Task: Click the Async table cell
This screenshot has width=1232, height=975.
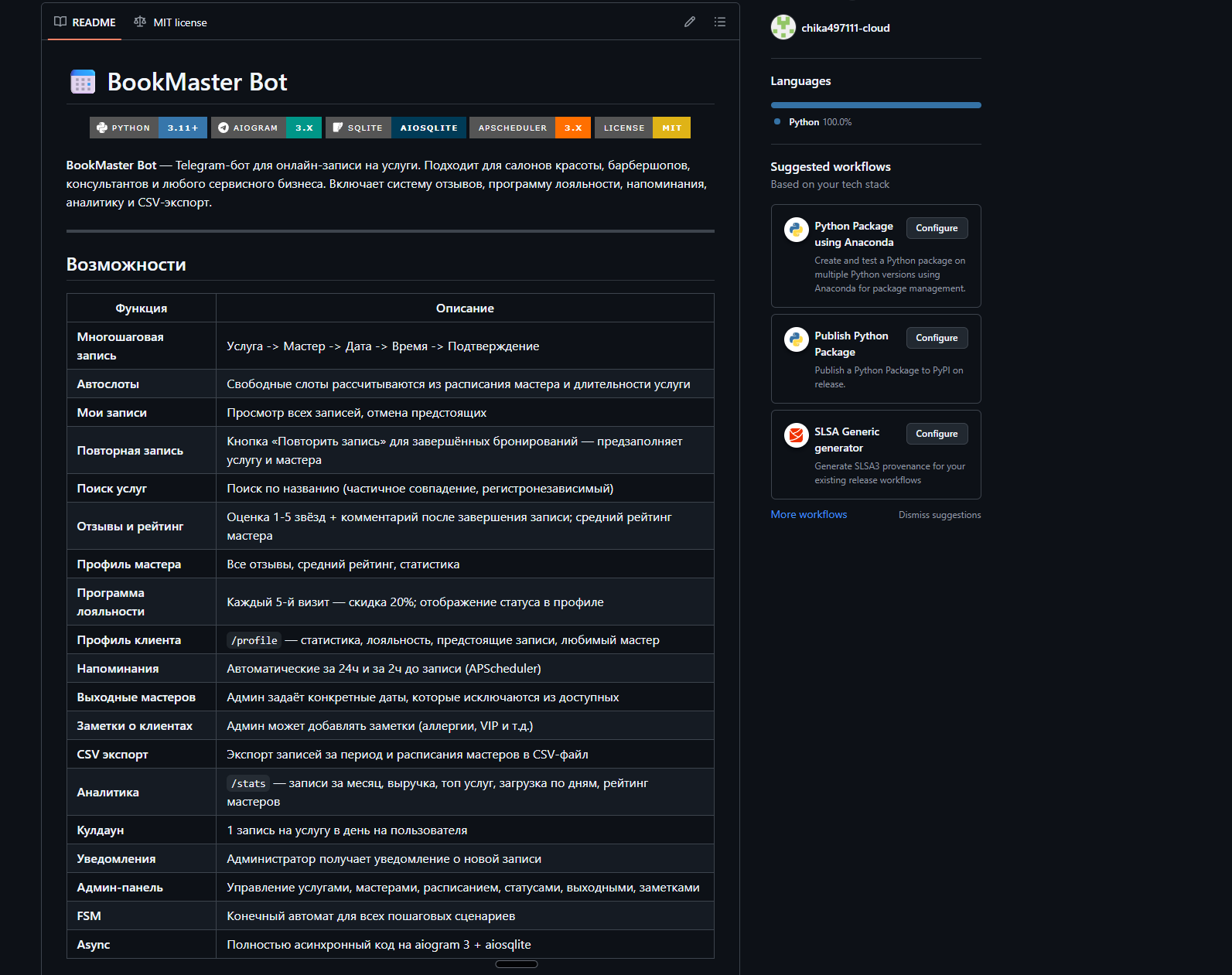Action: point(142,944)
